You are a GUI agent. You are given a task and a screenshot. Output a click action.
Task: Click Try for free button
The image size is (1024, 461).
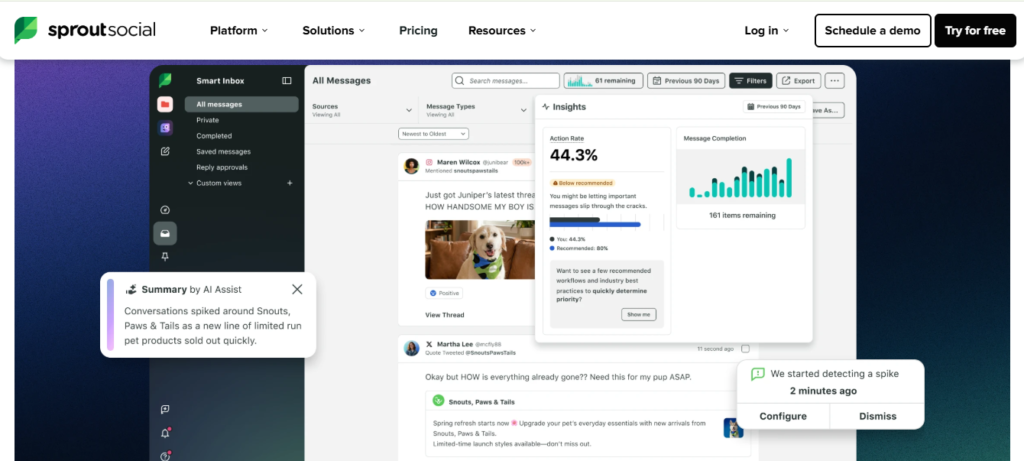coord(975,31)
